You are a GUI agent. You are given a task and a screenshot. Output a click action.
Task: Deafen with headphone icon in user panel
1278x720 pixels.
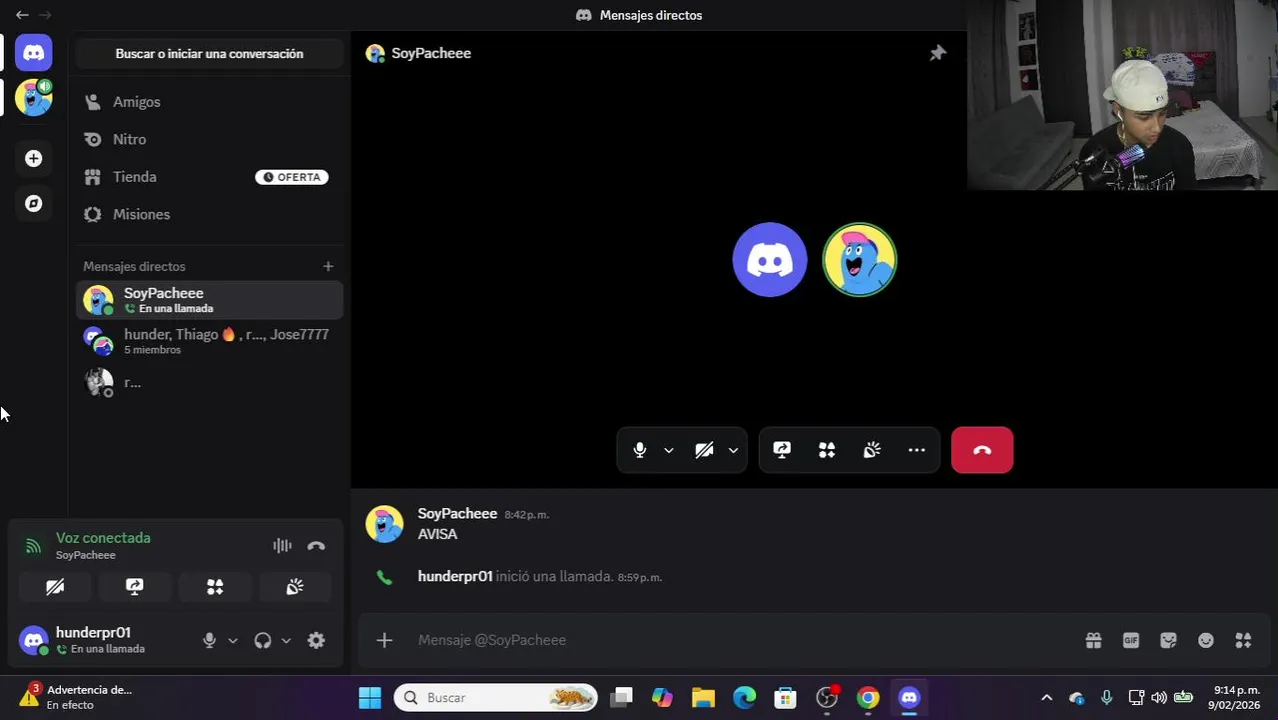pos(263,641)
